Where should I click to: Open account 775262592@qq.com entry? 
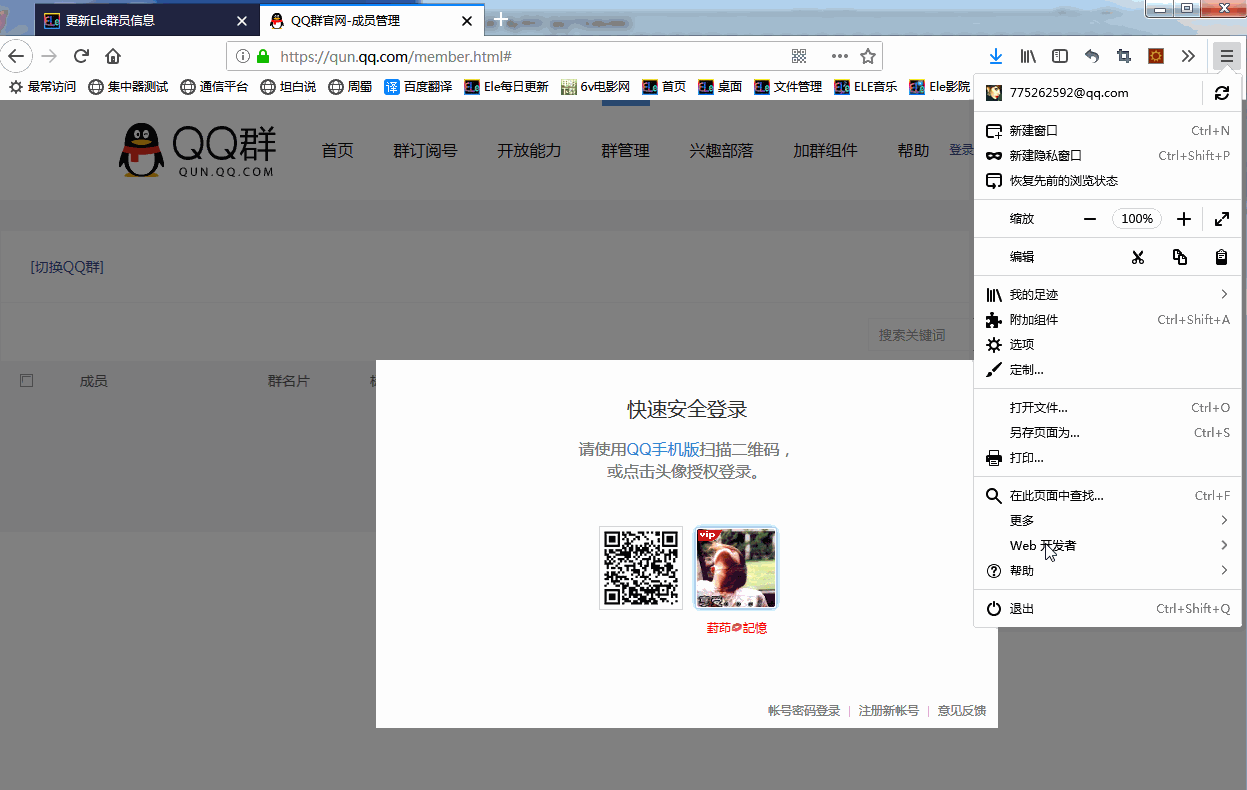click(1090, 93)
